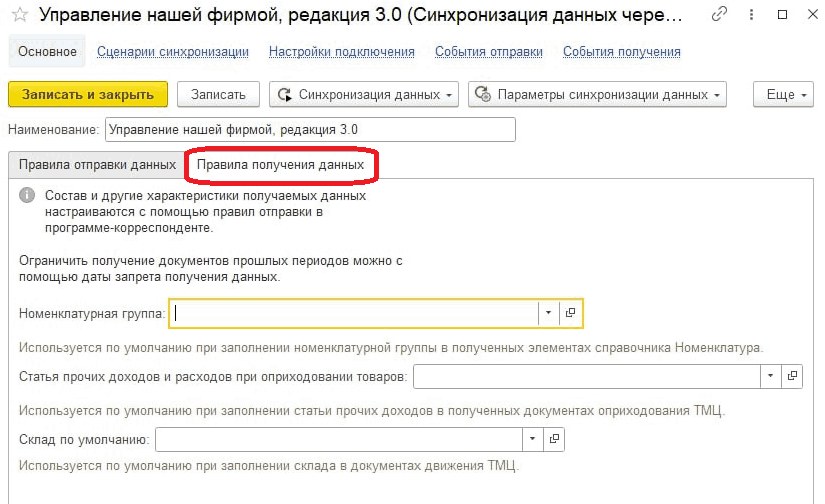Switch to Правила отправки данных tab
This screenshot has height=504, width=825.
[97, 165]
